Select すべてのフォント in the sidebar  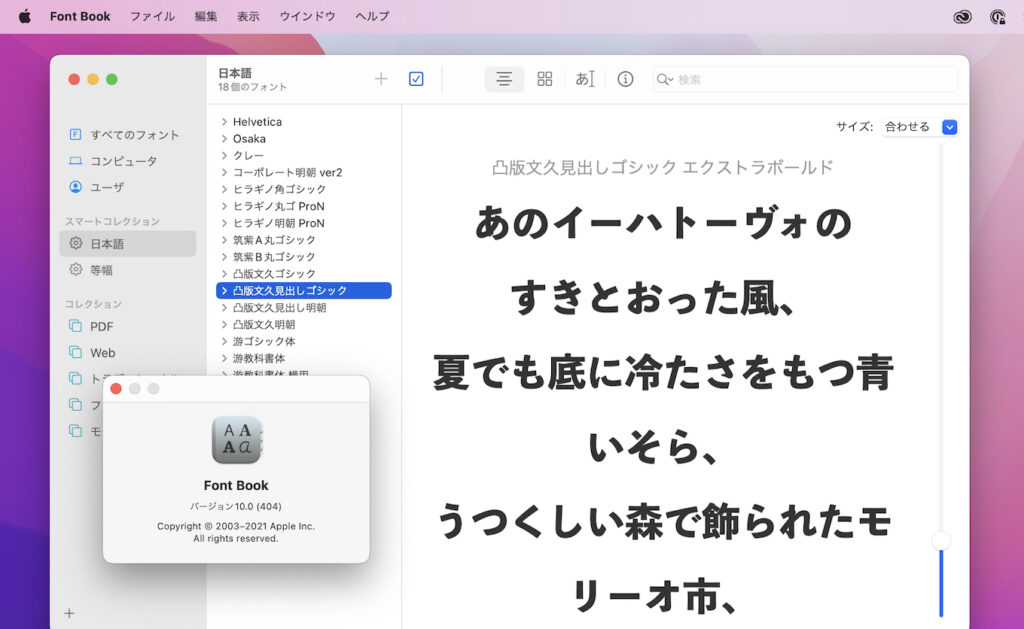(x=134, y=135)
